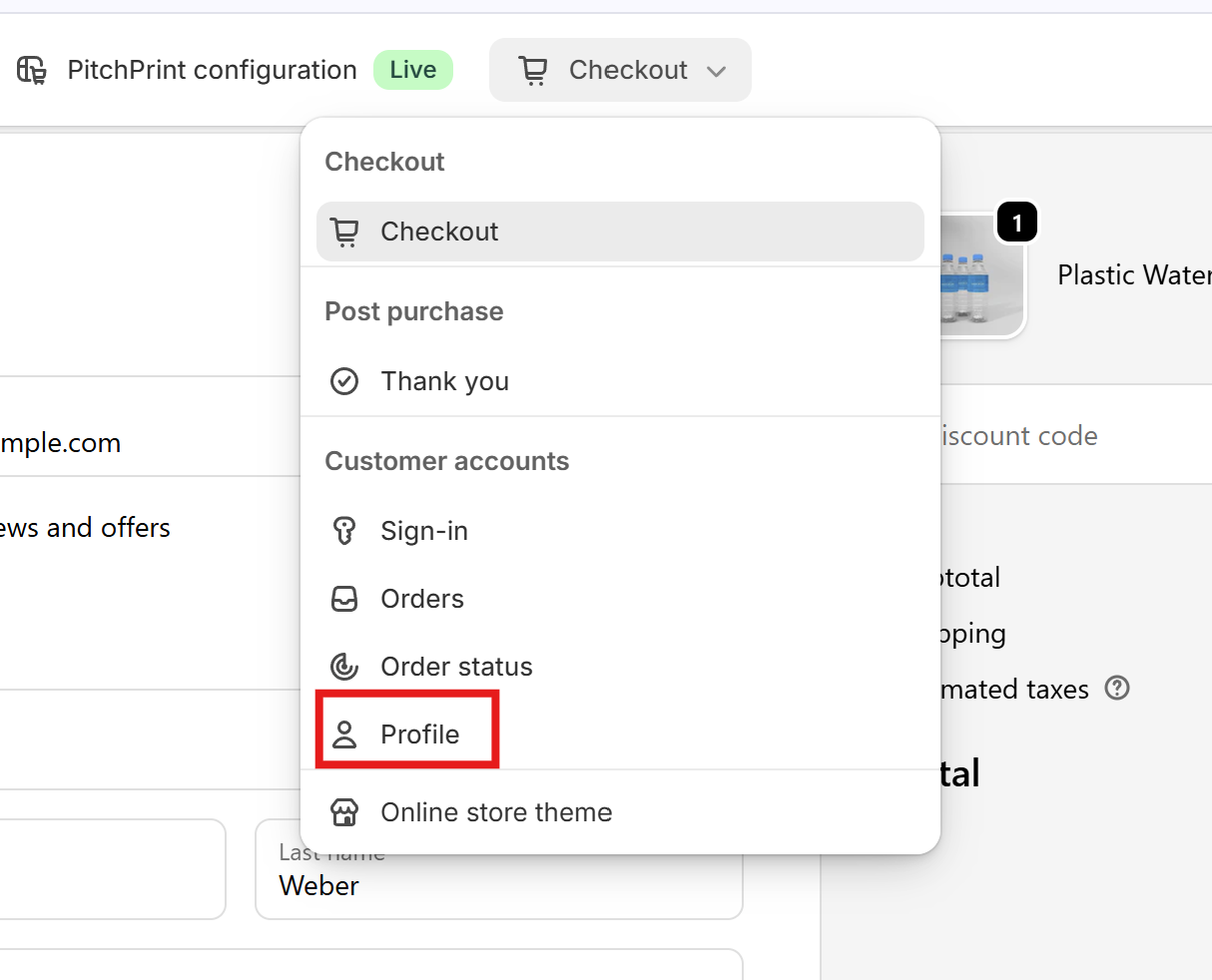This screenshot has height=980, width=1212.
Task: Expand the Checkout page selector chevron
Action: pos(716,71)
